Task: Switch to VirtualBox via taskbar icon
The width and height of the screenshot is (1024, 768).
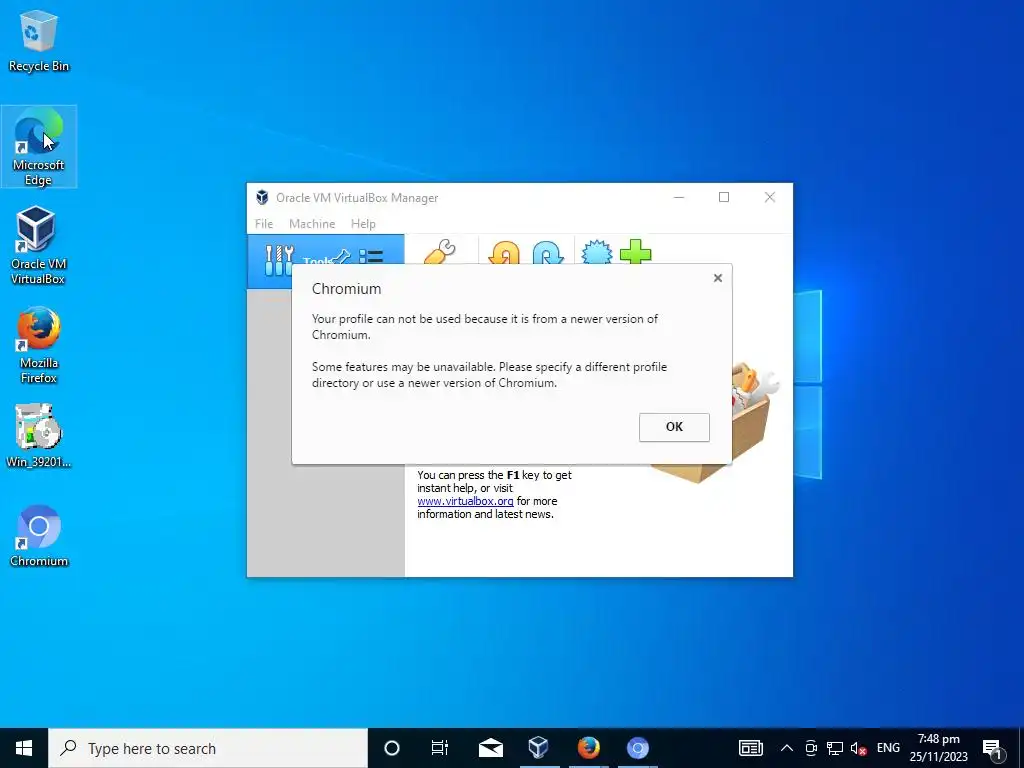Action: 538,748
